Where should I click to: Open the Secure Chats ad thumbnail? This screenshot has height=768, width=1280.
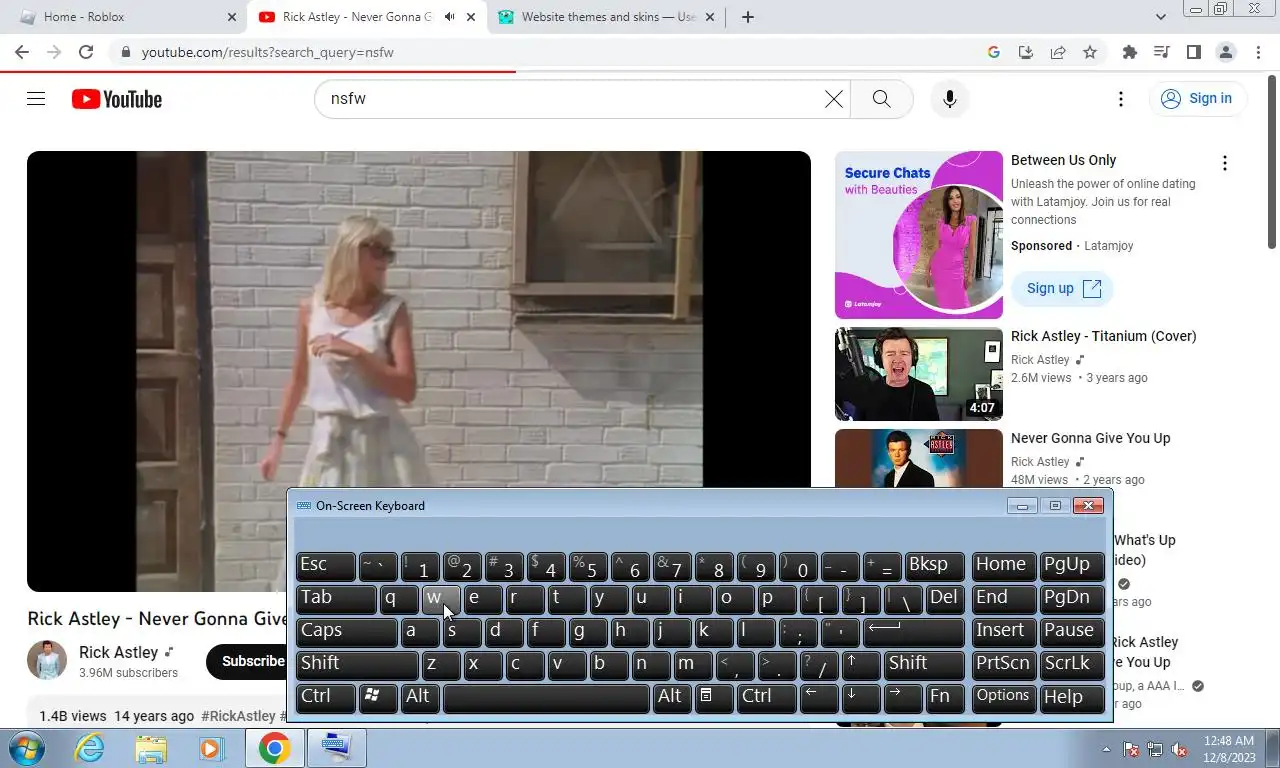click(x=918, y=235)
